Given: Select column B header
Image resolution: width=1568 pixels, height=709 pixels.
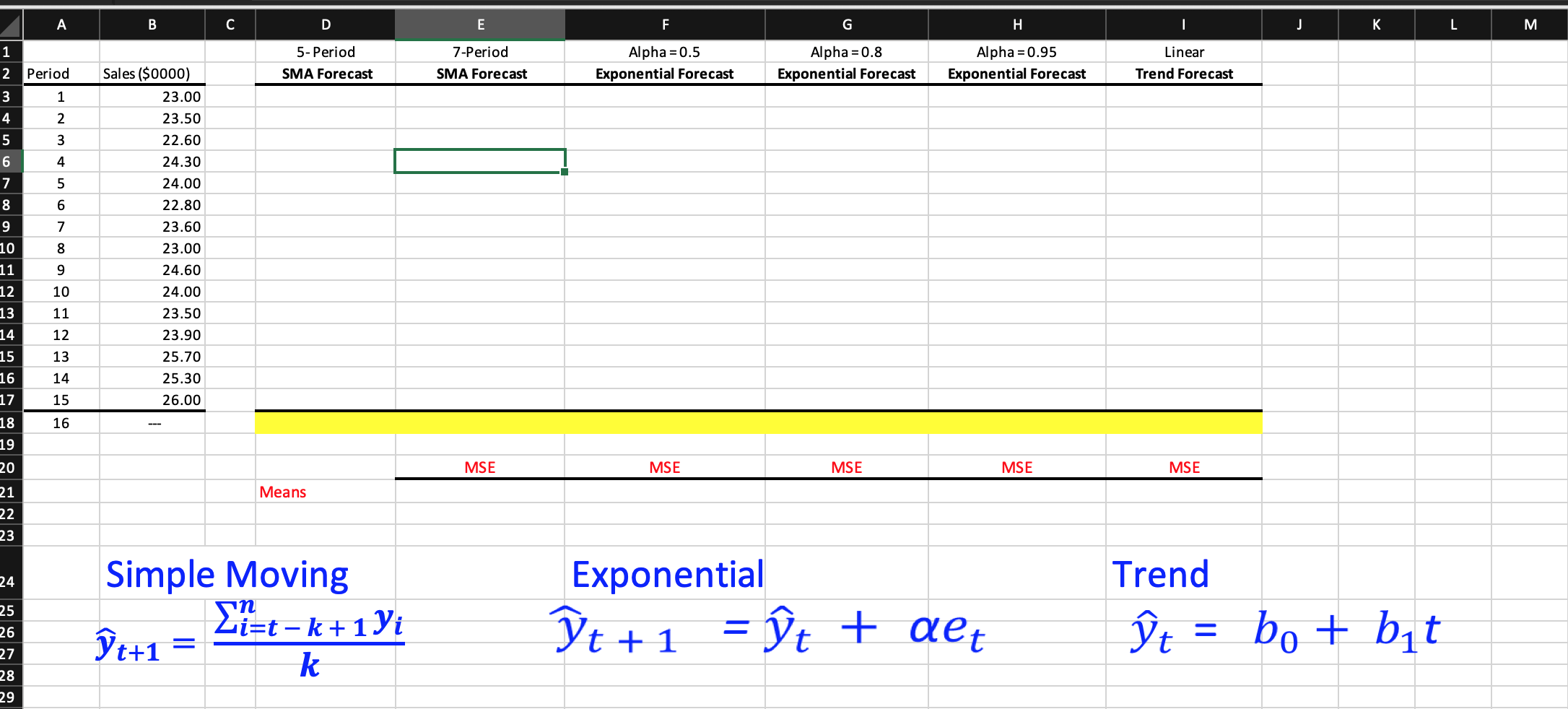Looking at the screenshot, I should (152, 24).
